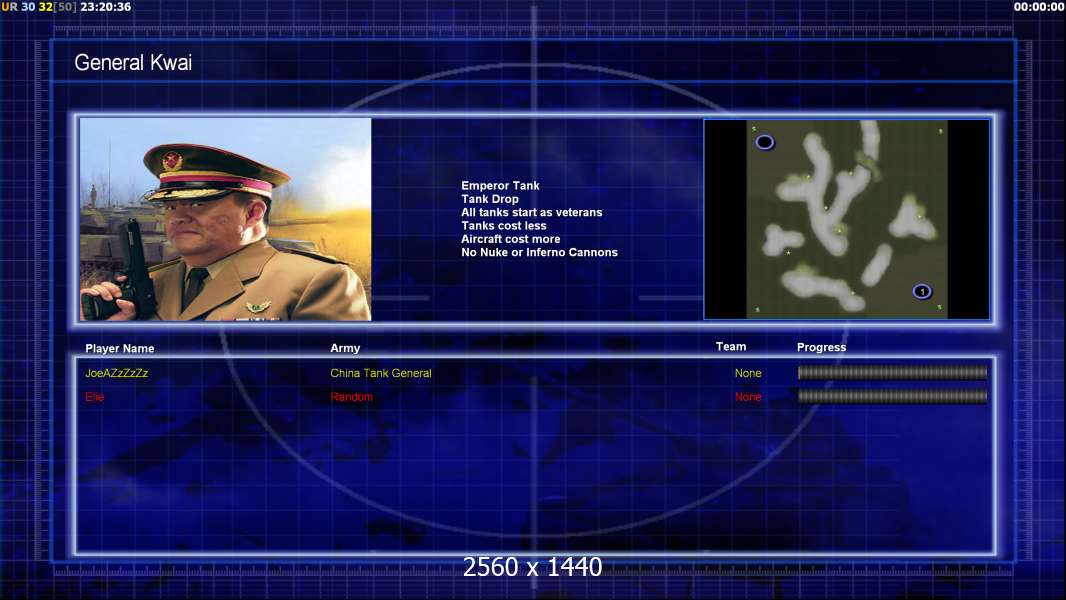This screenshot has width=1066, height=600.
Task: Click the map preview thumbnail
Action: coord(846,219)
